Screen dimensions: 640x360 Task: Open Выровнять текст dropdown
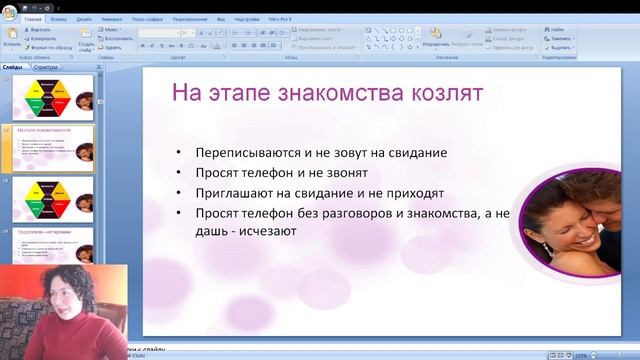click(313, 39)
